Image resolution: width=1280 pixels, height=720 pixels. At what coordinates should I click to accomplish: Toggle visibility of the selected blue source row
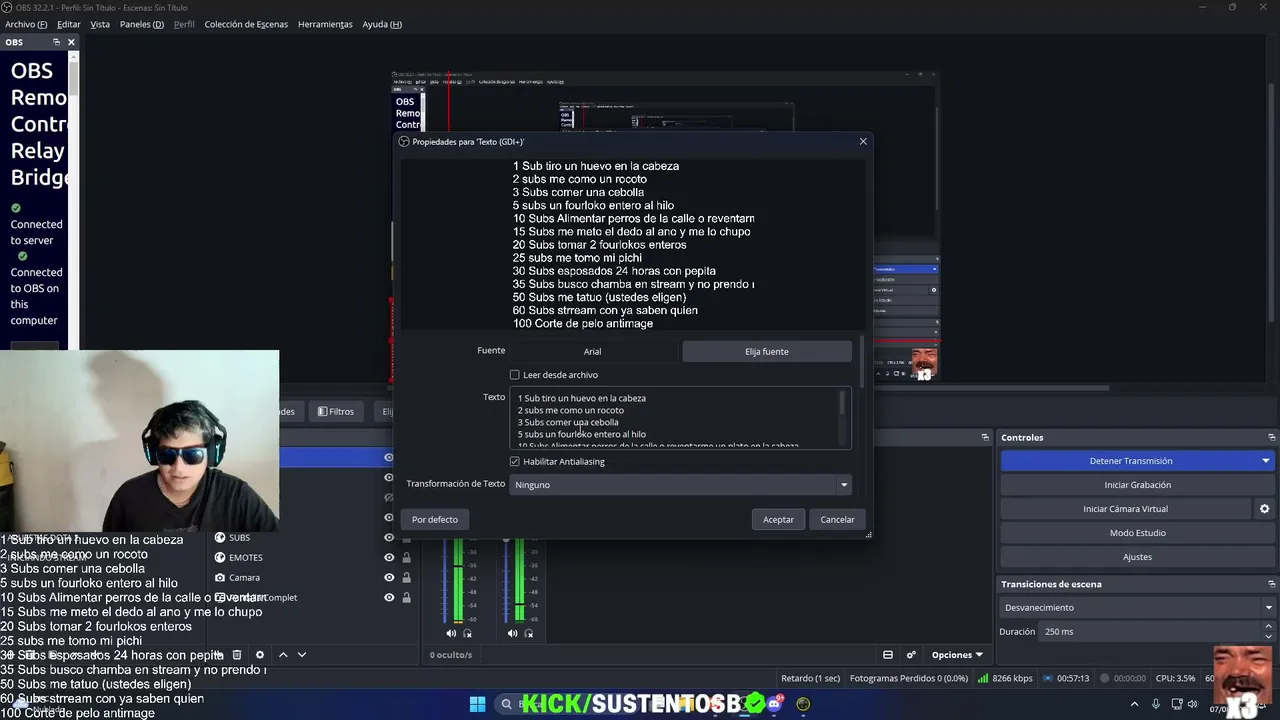click(389, 457)
